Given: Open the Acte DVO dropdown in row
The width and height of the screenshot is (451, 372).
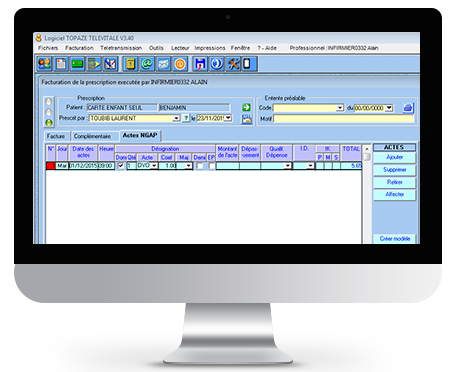Looking at the screenshot, I should click(154, 166).
